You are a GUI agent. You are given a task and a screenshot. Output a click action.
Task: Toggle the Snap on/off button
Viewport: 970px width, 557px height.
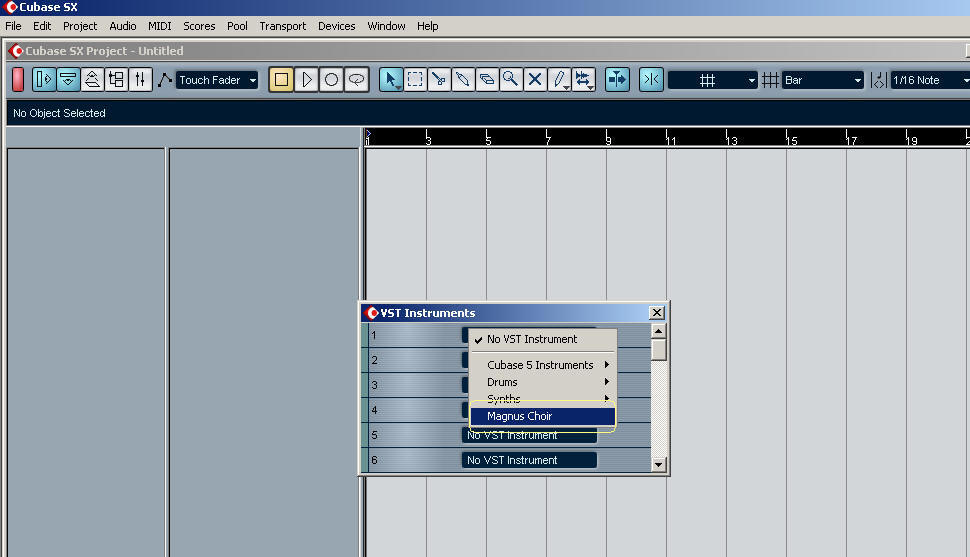[651, 79]
